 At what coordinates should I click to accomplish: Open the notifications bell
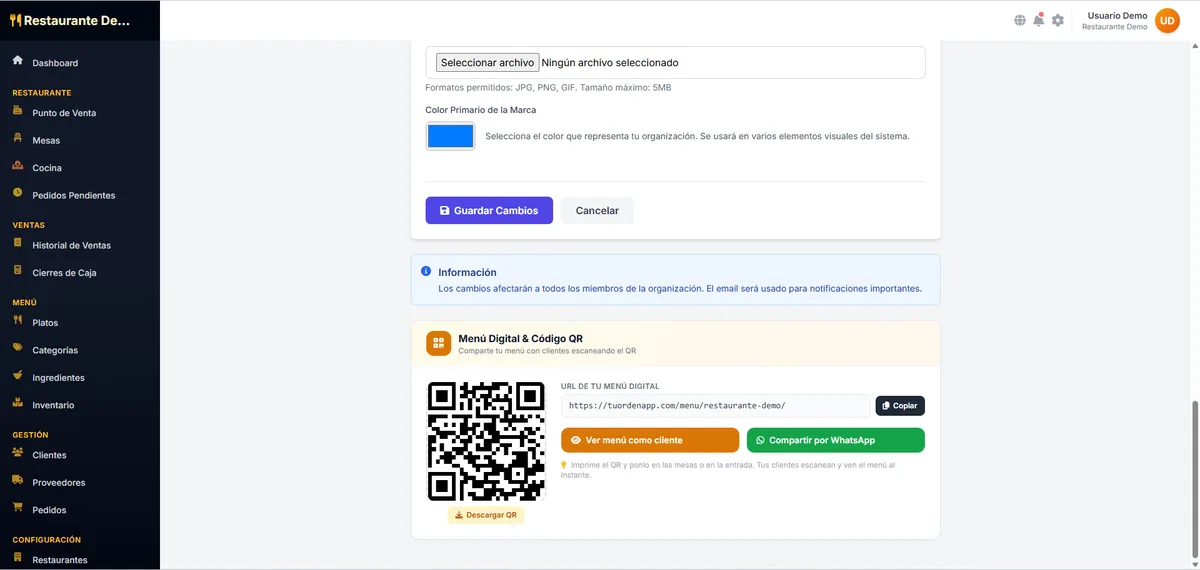pyautogui.click(x=1038, y=20)
